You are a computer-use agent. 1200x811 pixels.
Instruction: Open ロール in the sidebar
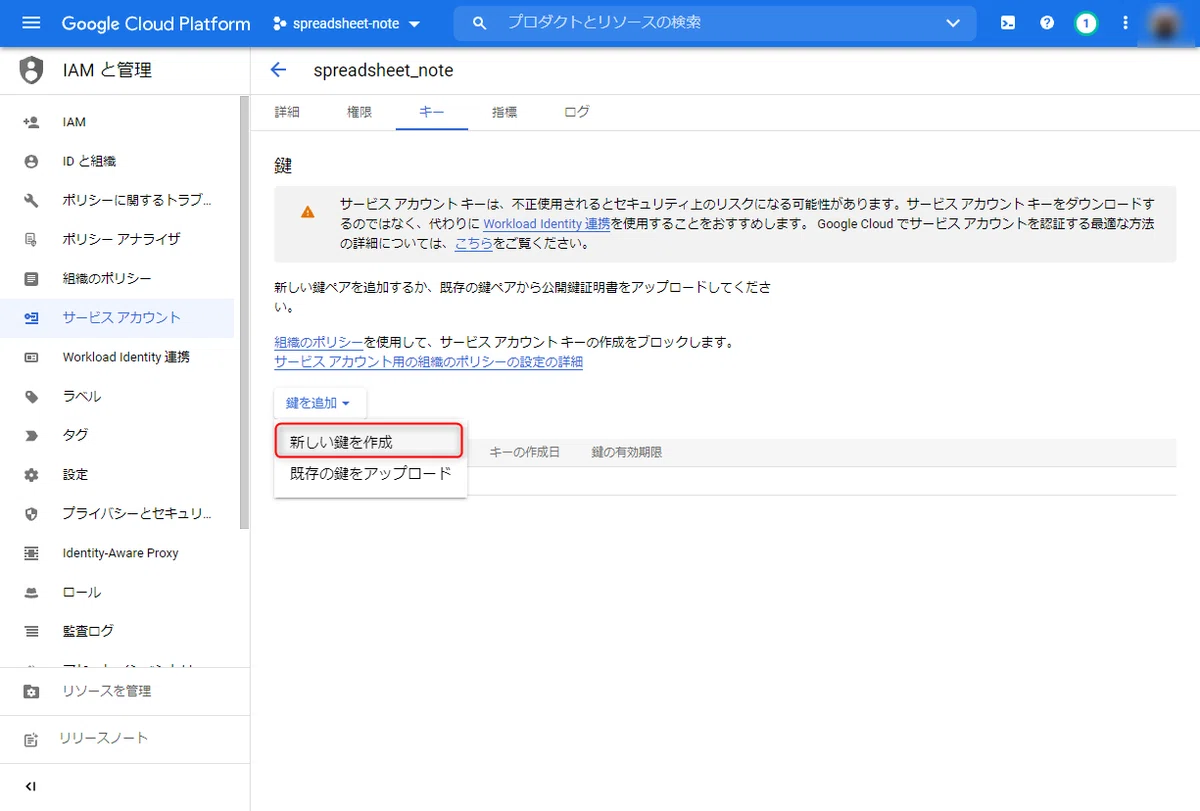(81, 592)
